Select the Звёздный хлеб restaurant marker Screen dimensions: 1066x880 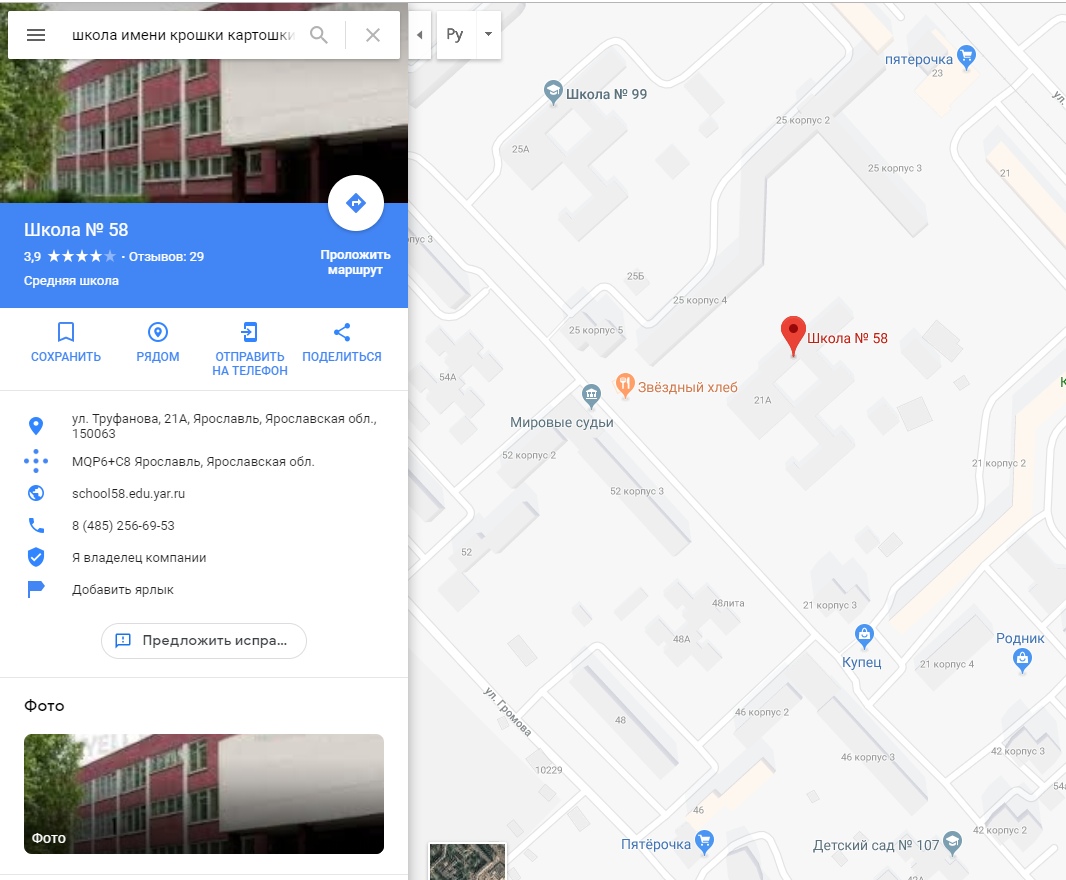click(625, 386)
